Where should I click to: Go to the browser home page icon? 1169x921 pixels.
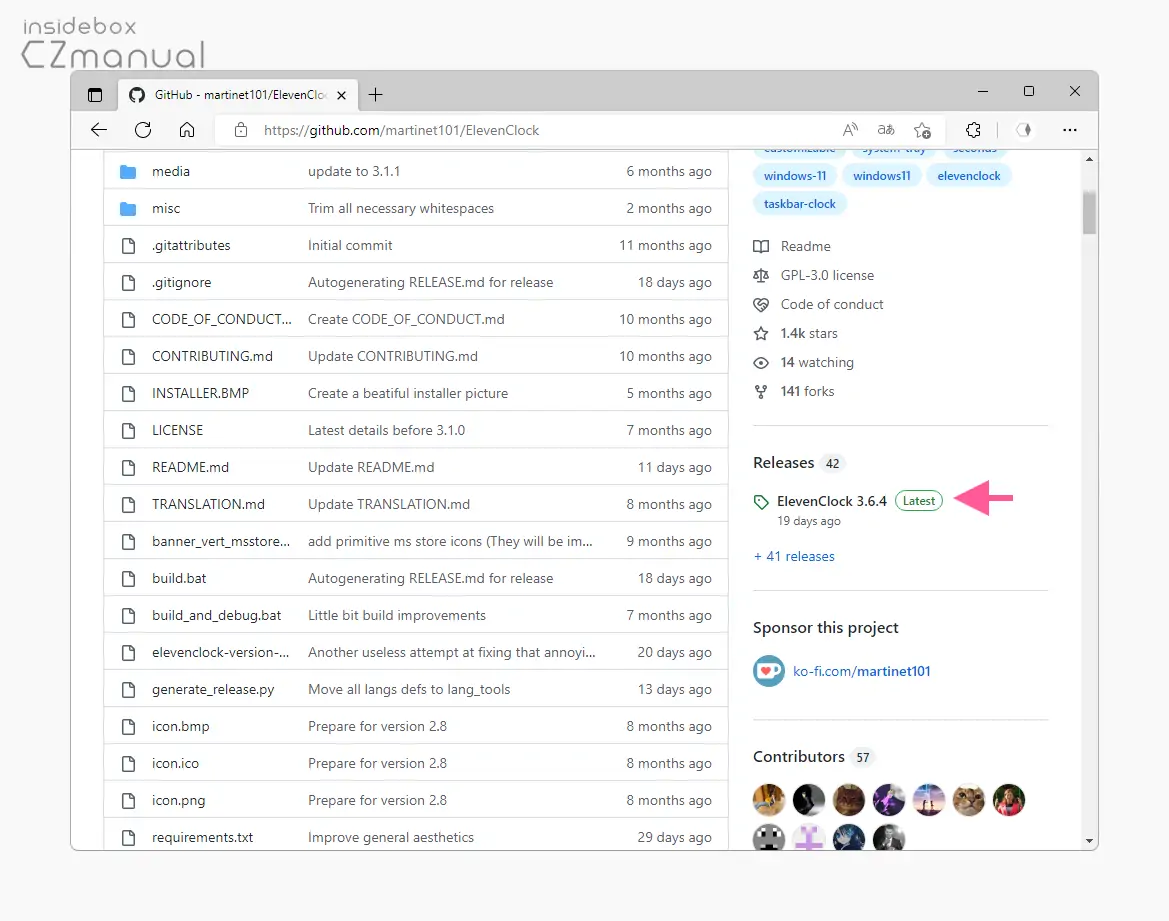click(187, 130)
